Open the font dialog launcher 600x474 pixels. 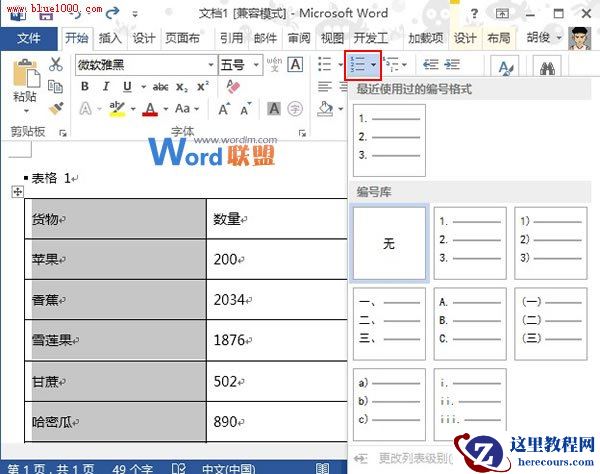[x=302, y=133]
